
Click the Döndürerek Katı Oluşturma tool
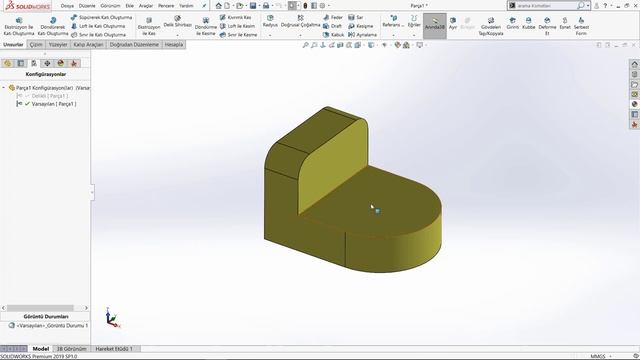point(53,27)
